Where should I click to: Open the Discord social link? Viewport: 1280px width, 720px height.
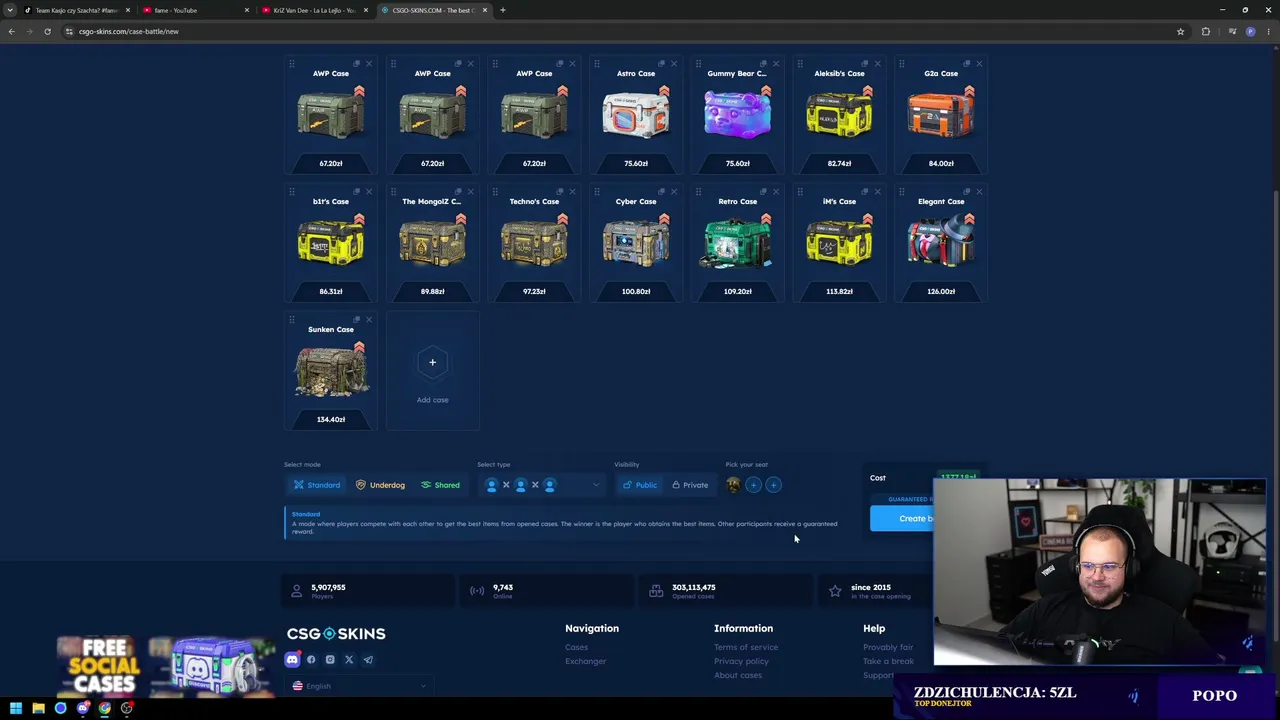[x=292, y=660]
